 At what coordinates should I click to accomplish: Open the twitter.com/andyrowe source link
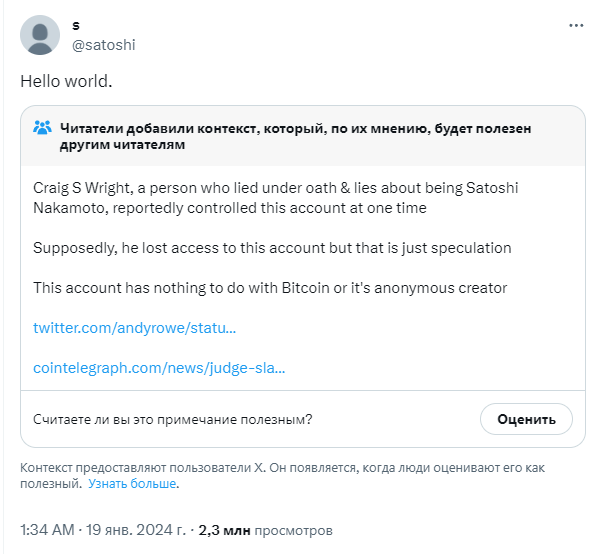pyautogui.click(x=134, y=328)
